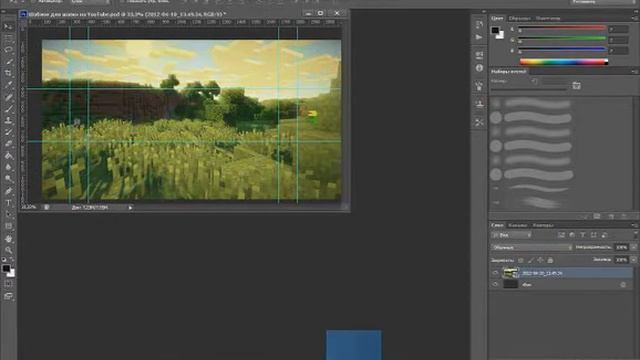Open the layer opacity slider arrow
This screenshot has height=360, width=640.
[634, 247]
